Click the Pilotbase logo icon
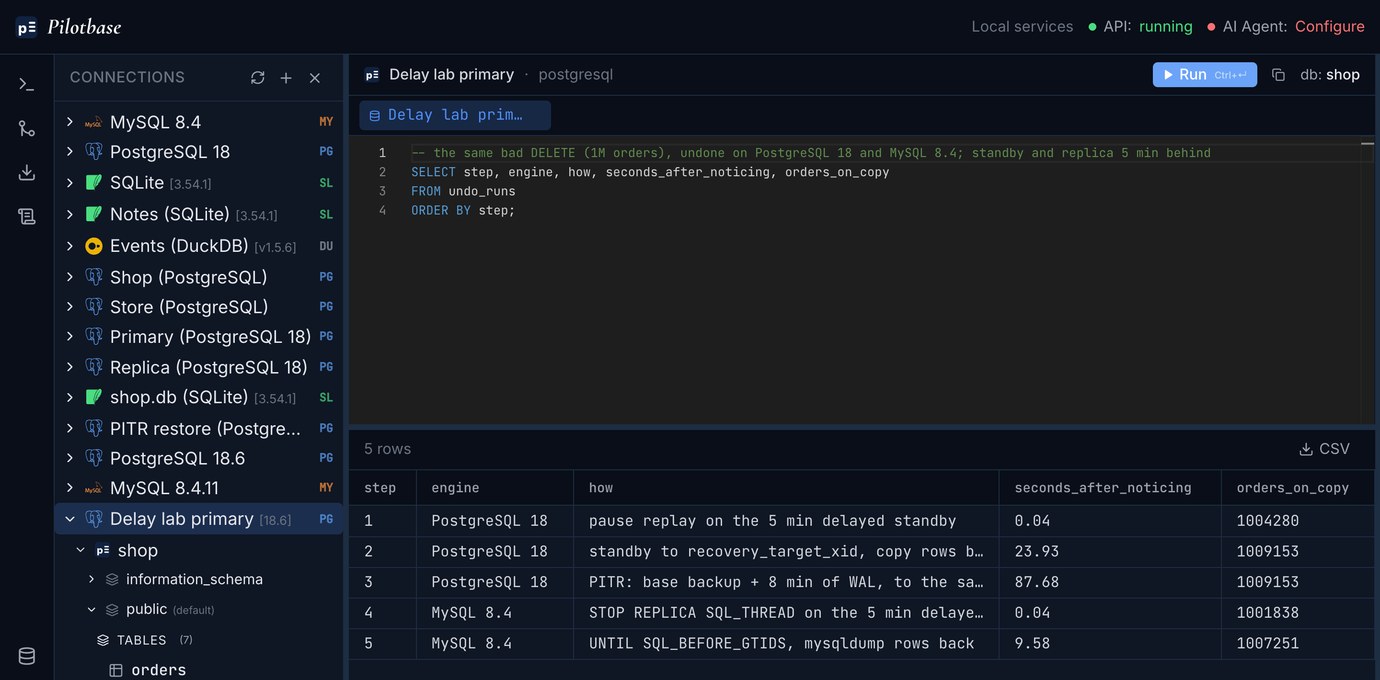This screenshot has height=680, width=1380. pos(27,27)
